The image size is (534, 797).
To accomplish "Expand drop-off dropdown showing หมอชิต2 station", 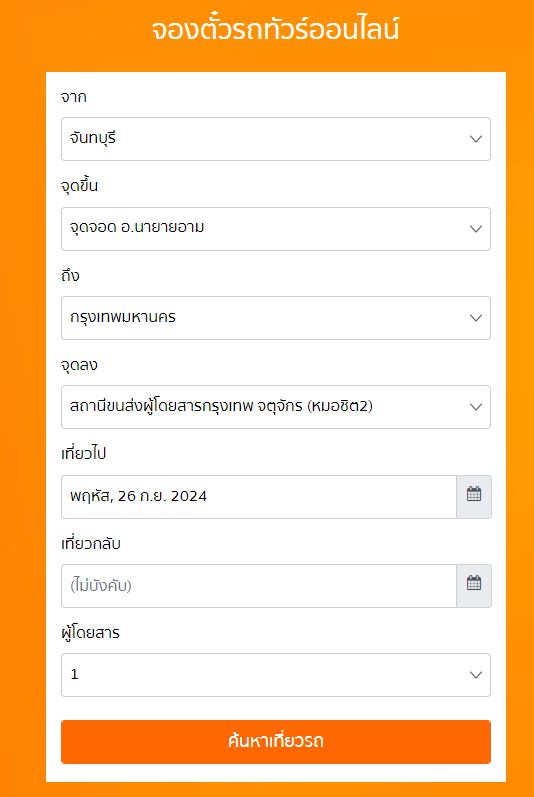I will point(276,407).
